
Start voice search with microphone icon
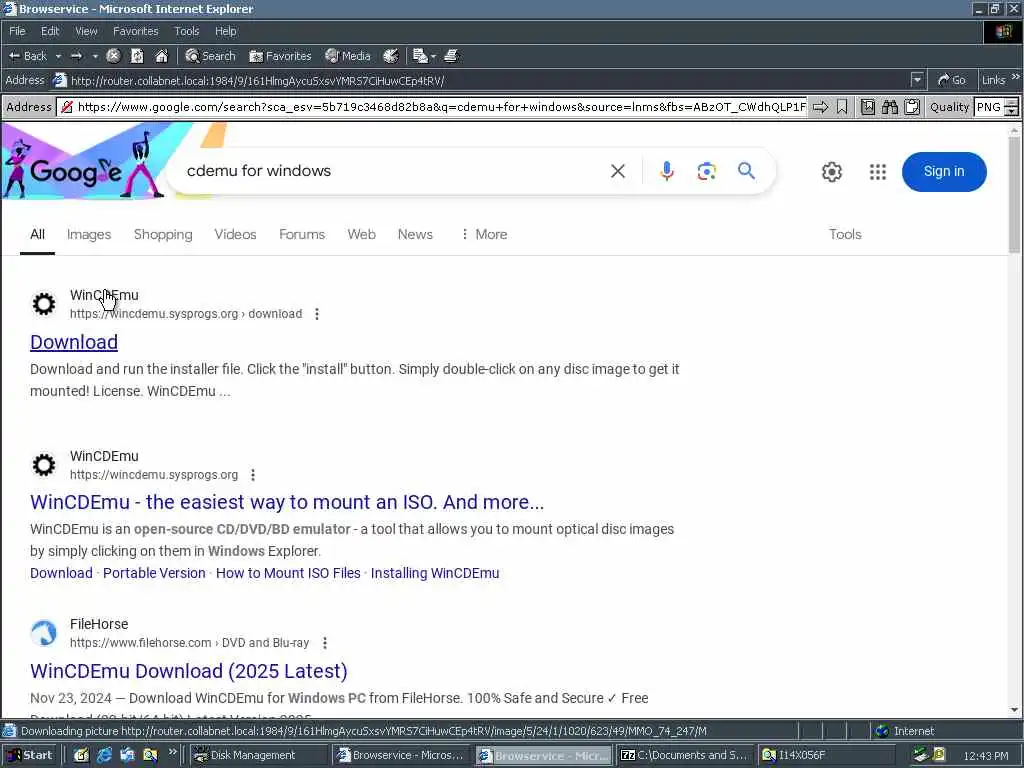[x=667, y=171]
